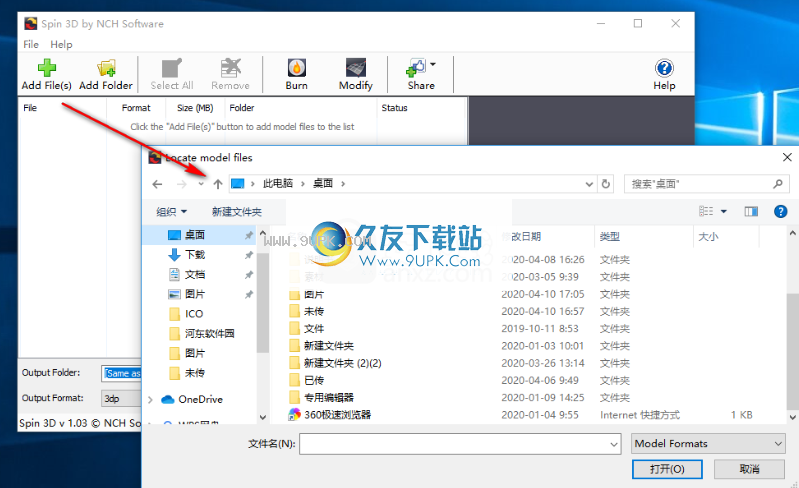Click the Size (MB) column header

(x=195, y=107)
